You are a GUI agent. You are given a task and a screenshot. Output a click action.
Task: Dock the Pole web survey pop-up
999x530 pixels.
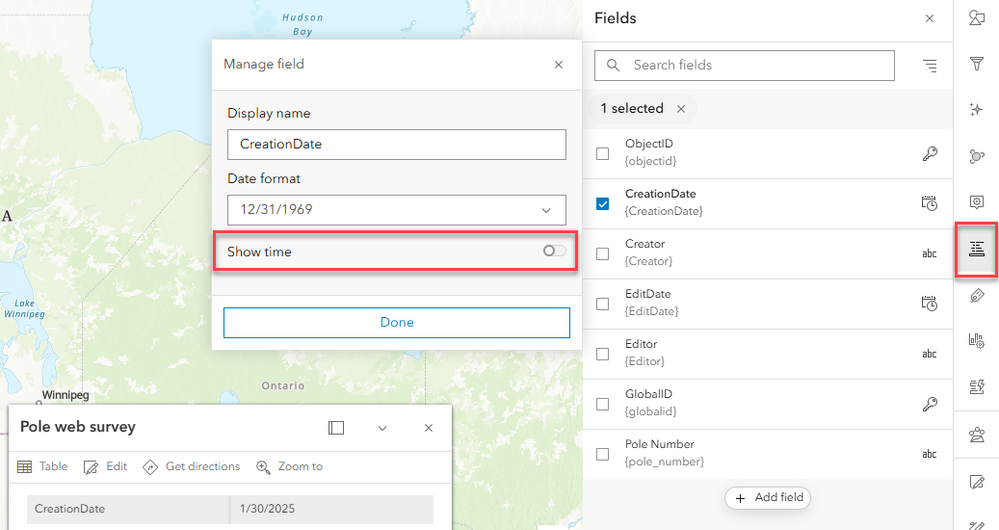(x=336, y=428)
